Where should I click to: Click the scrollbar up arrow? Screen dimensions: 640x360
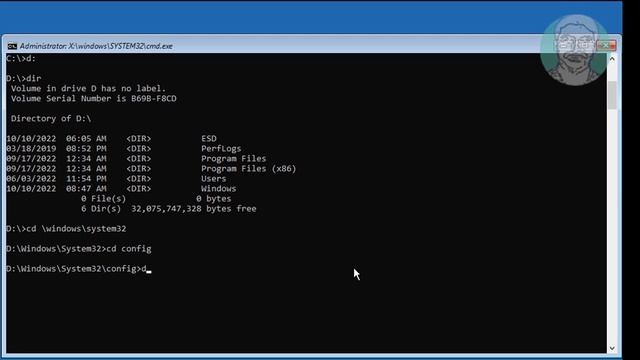(612, 59)
